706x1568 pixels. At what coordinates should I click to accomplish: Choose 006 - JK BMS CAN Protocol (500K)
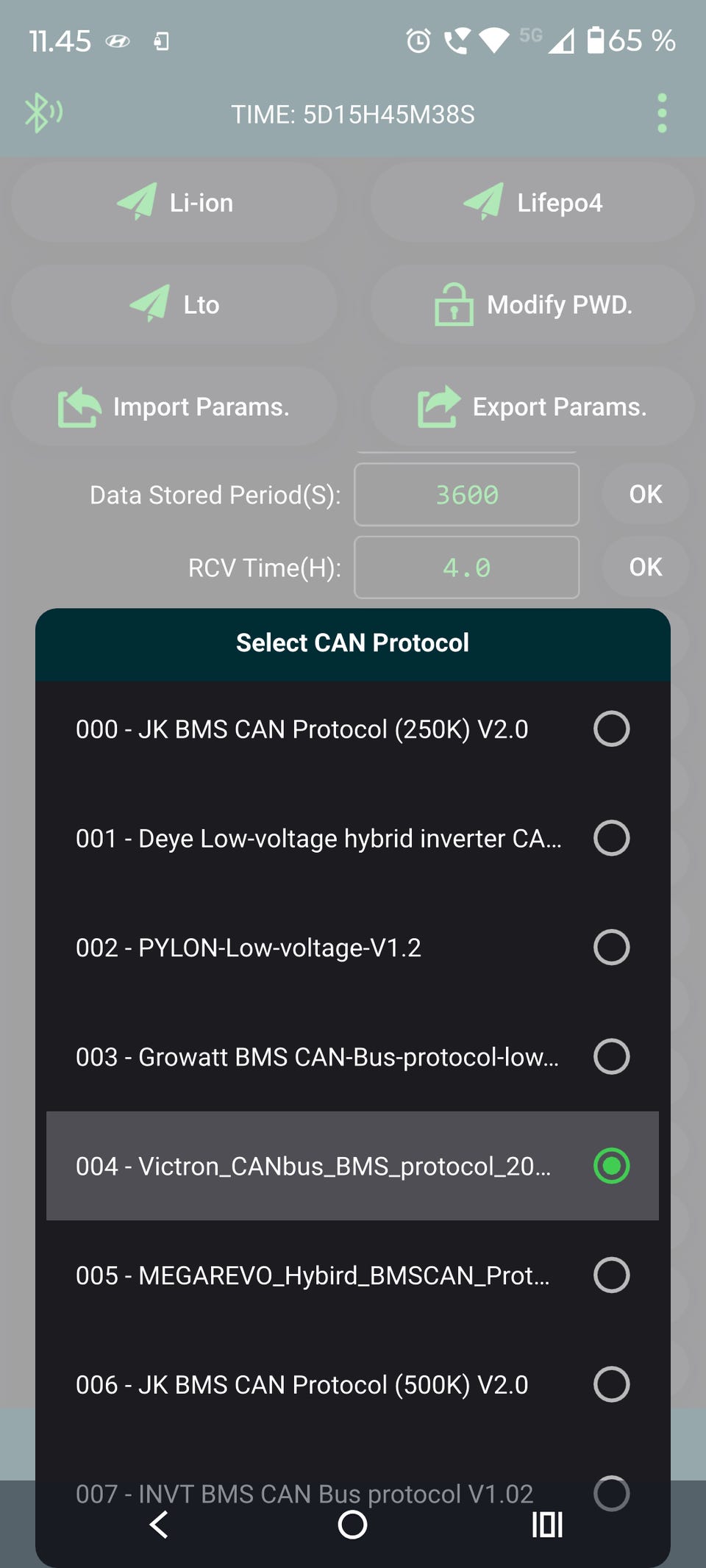302,1385
